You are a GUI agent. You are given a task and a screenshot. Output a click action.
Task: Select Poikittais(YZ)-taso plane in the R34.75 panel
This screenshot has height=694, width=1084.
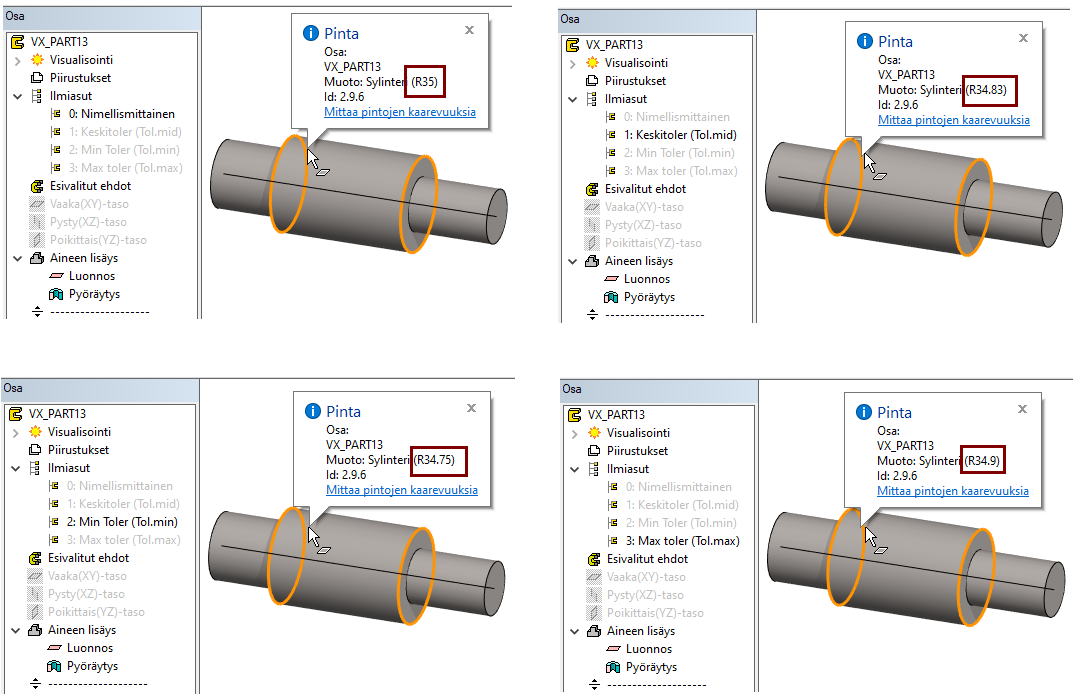tap(96, 612)
